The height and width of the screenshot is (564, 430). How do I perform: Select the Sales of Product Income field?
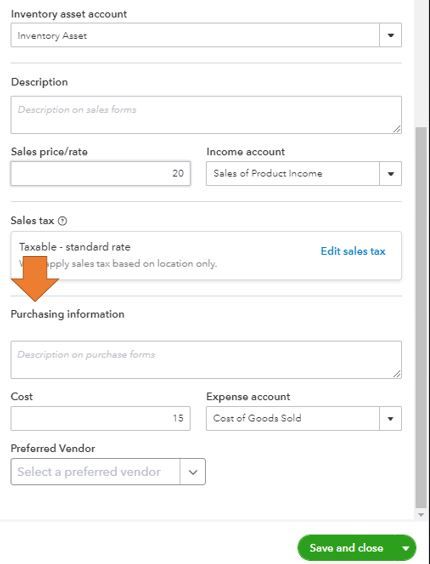coord(293,174)
